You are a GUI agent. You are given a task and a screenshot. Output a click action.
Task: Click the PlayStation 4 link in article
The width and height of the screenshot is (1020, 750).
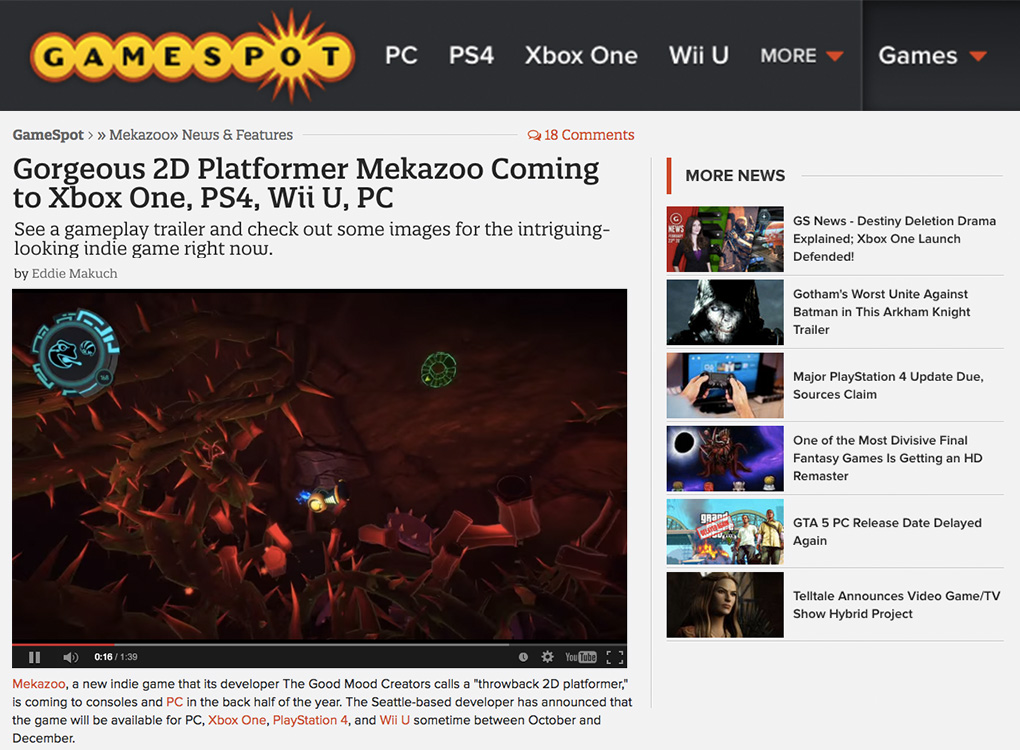[x=310, y=720]
